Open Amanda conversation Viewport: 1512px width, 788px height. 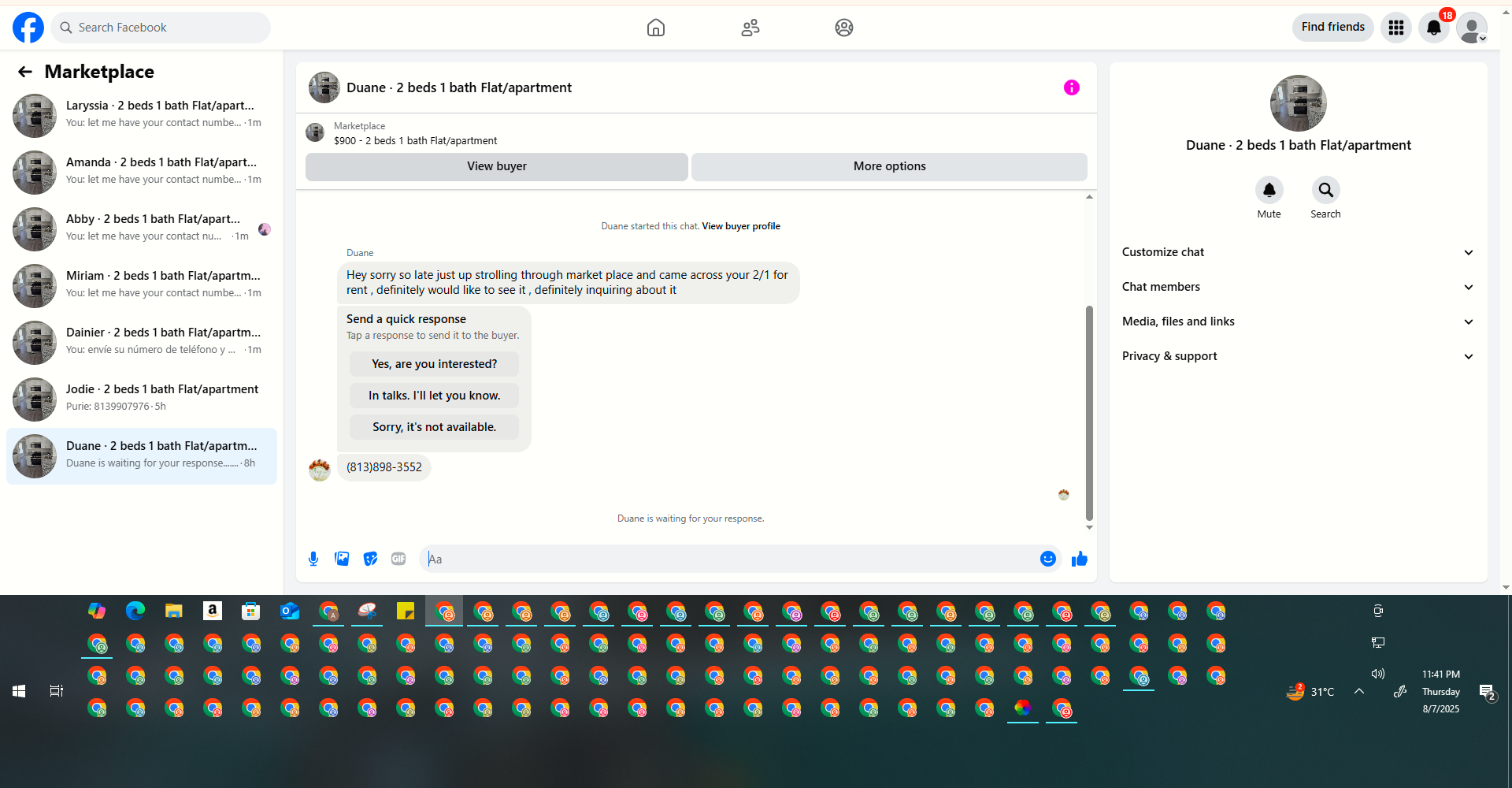(142, 172)
